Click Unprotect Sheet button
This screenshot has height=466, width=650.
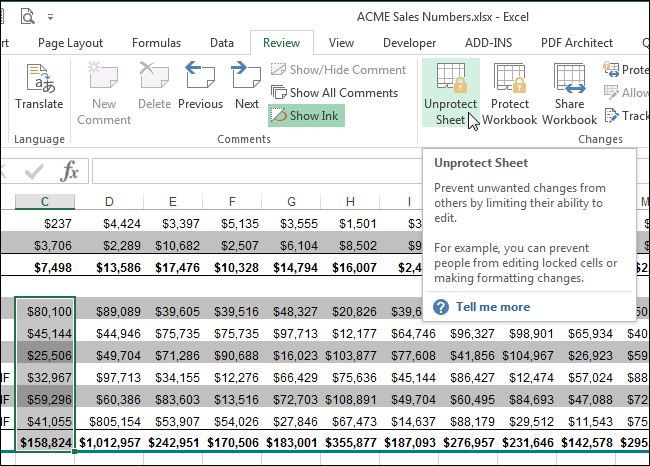451,93
